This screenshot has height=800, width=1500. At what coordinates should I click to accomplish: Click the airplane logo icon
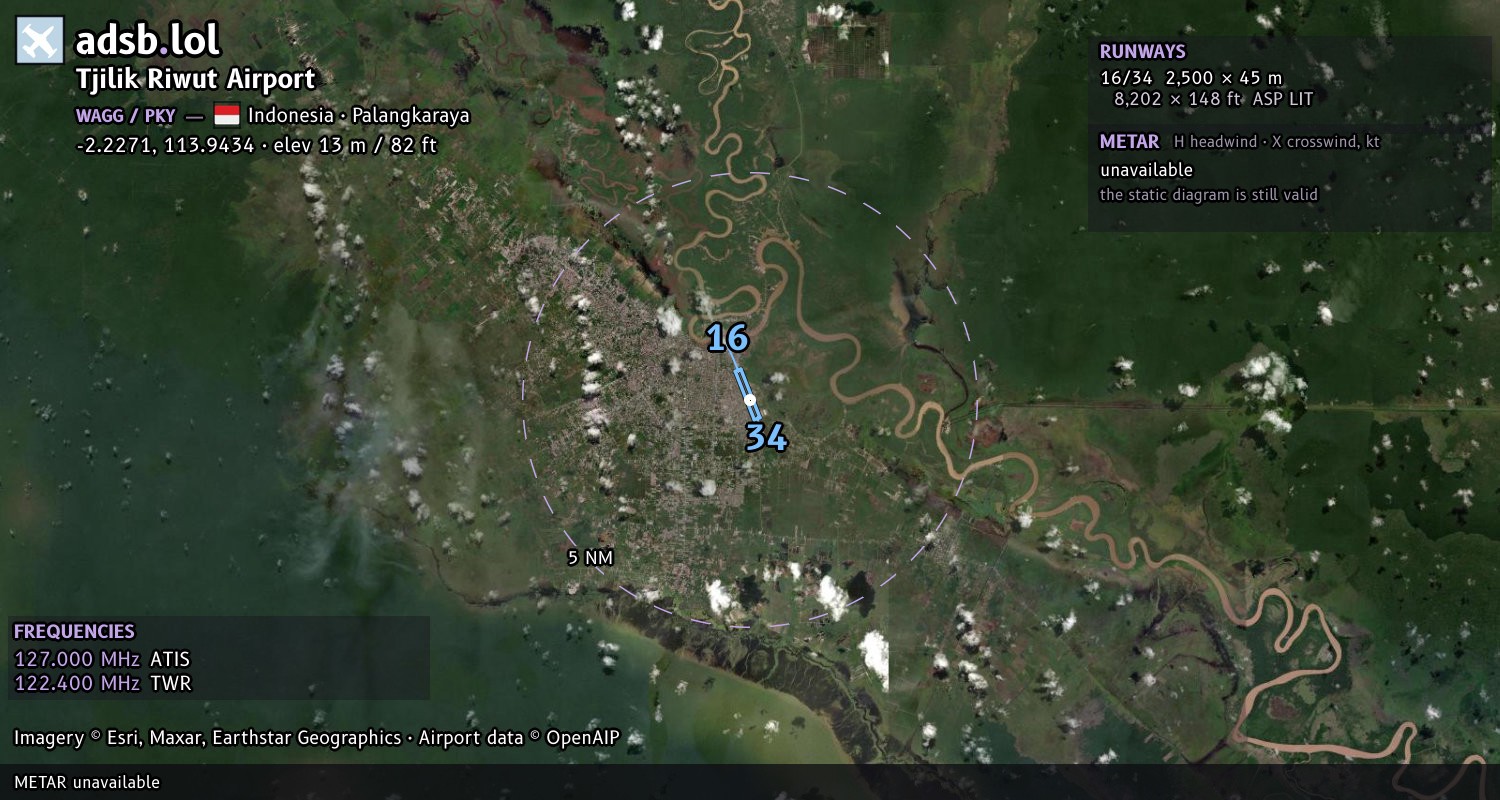[x=40, y=41]
